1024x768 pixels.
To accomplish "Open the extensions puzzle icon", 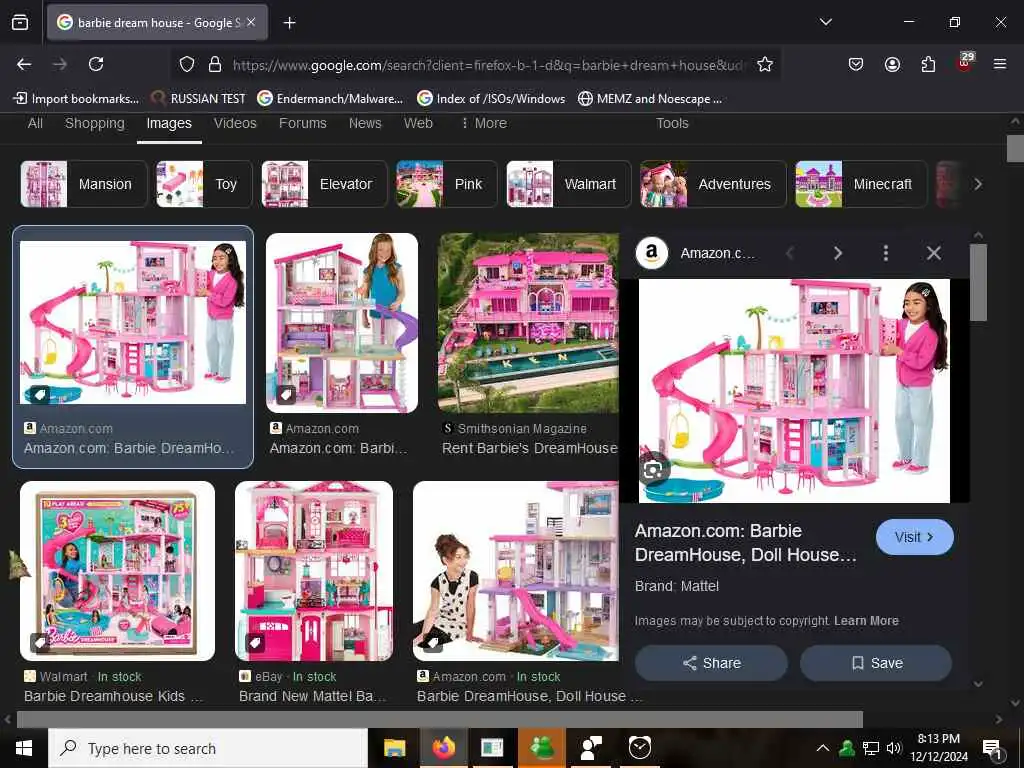I will pyautogui.click(x=928, y=64).
